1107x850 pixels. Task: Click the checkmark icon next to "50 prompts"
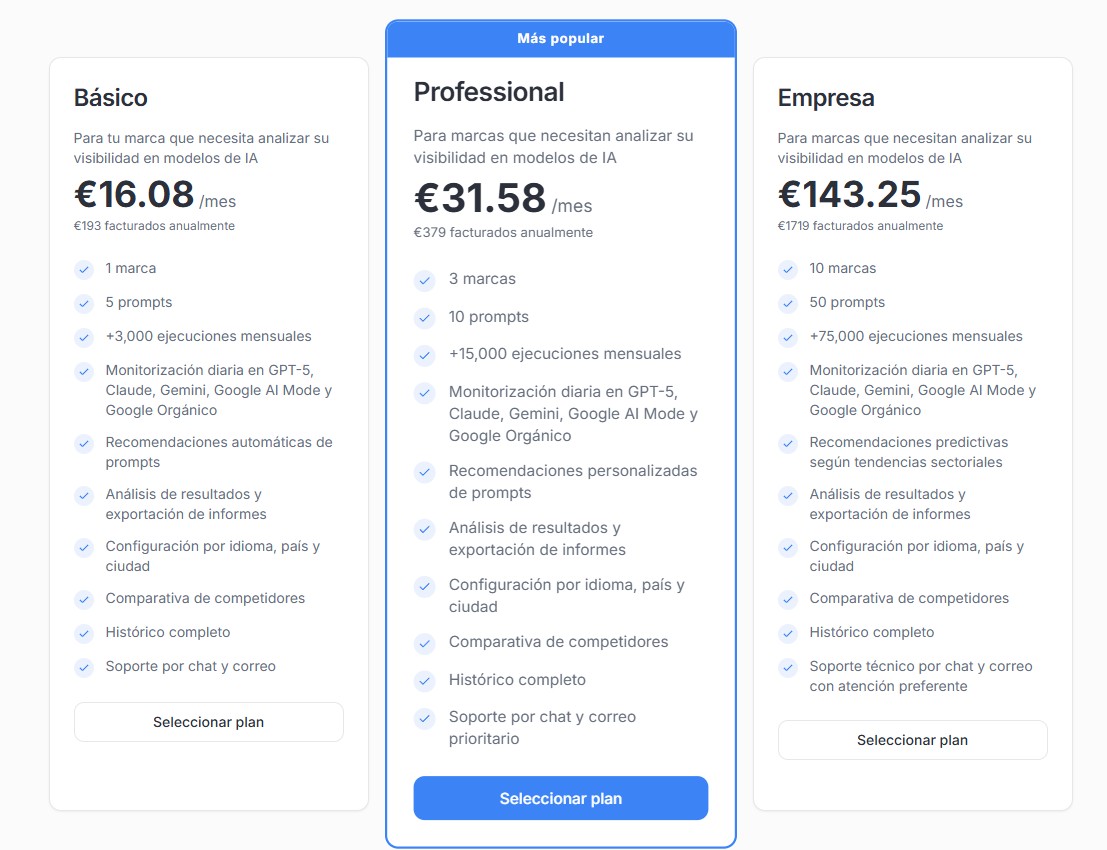(788, 303)
